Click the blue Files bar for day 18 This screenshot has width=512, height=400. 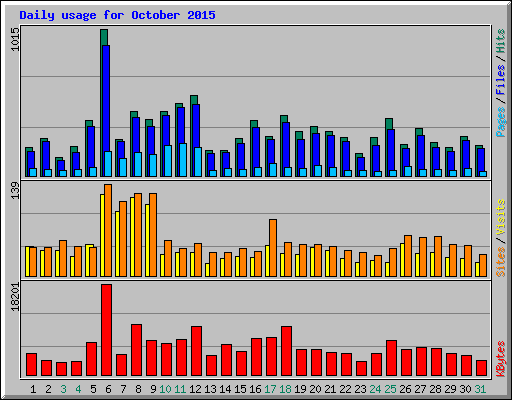coord(286,145)
